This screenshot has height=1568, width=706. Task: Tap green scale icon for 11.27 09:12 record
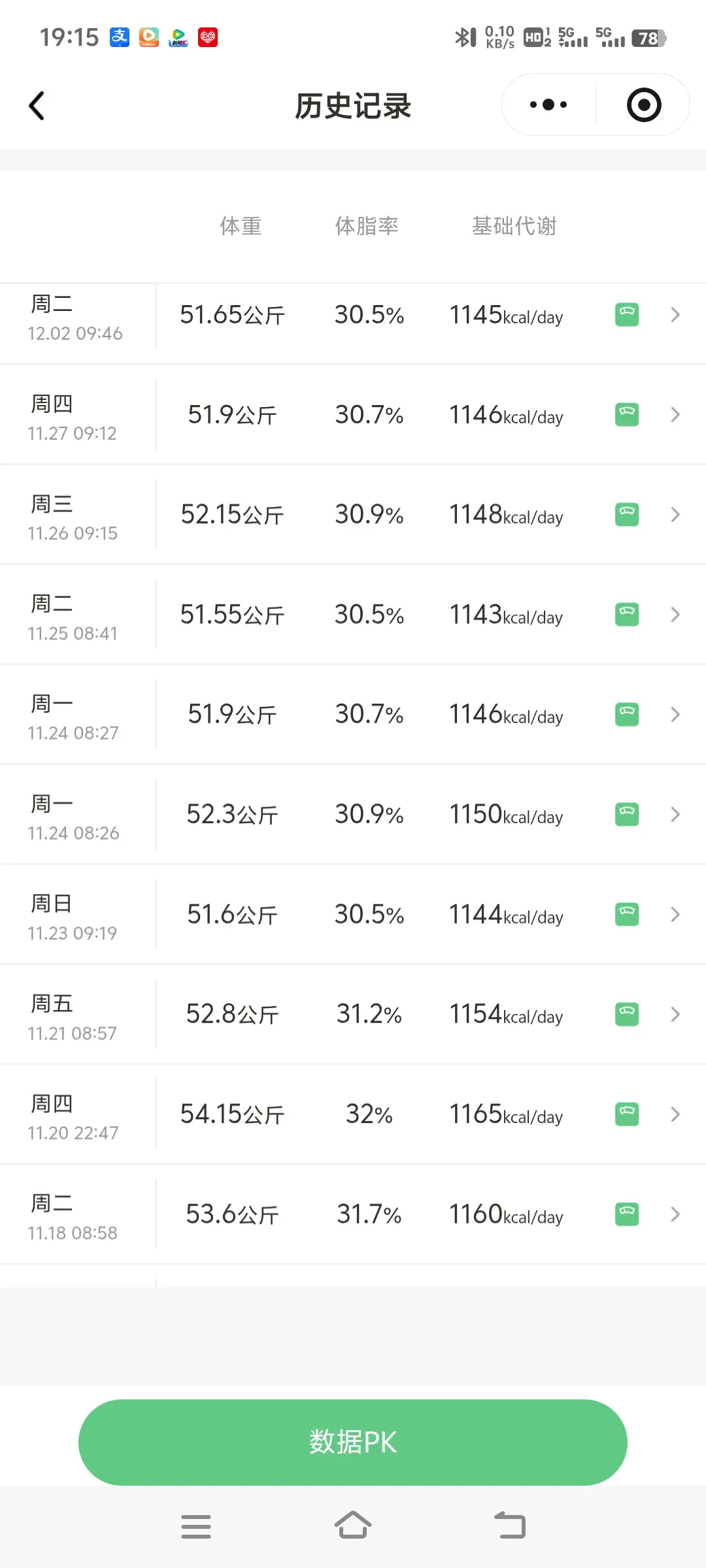627,415
